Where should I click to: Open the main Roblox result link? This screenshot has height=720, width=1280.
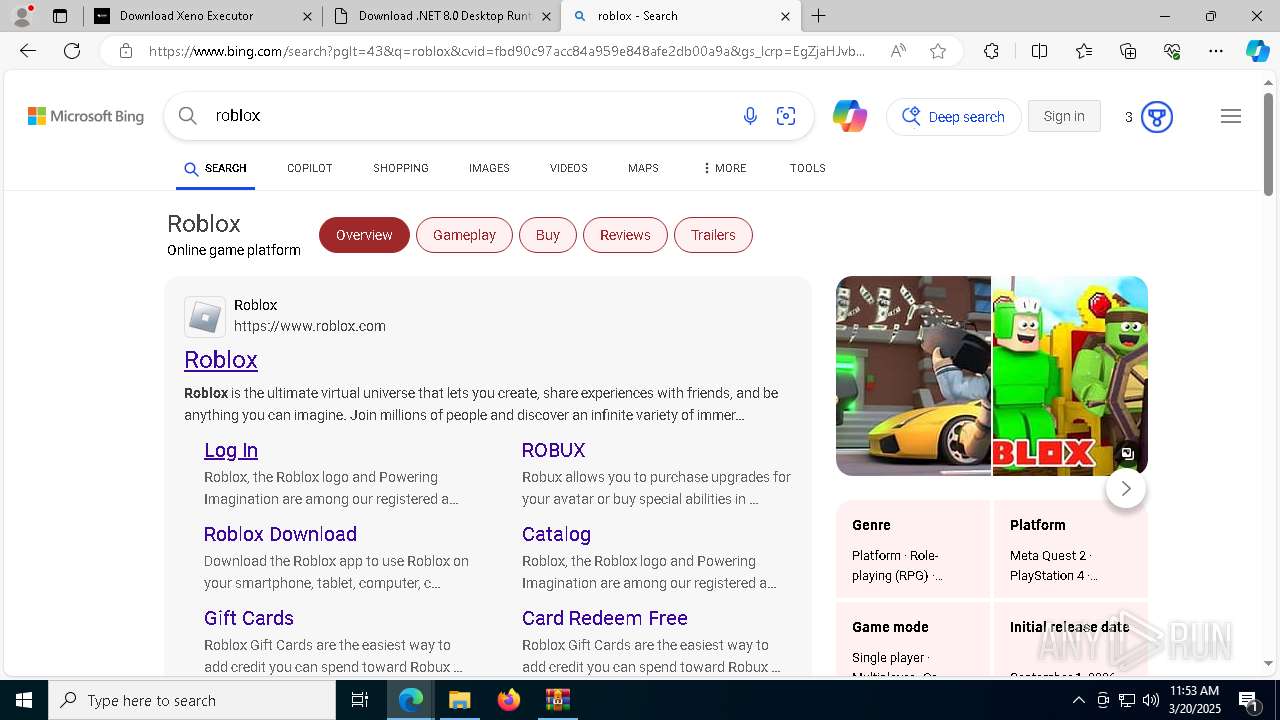(221, 360)
